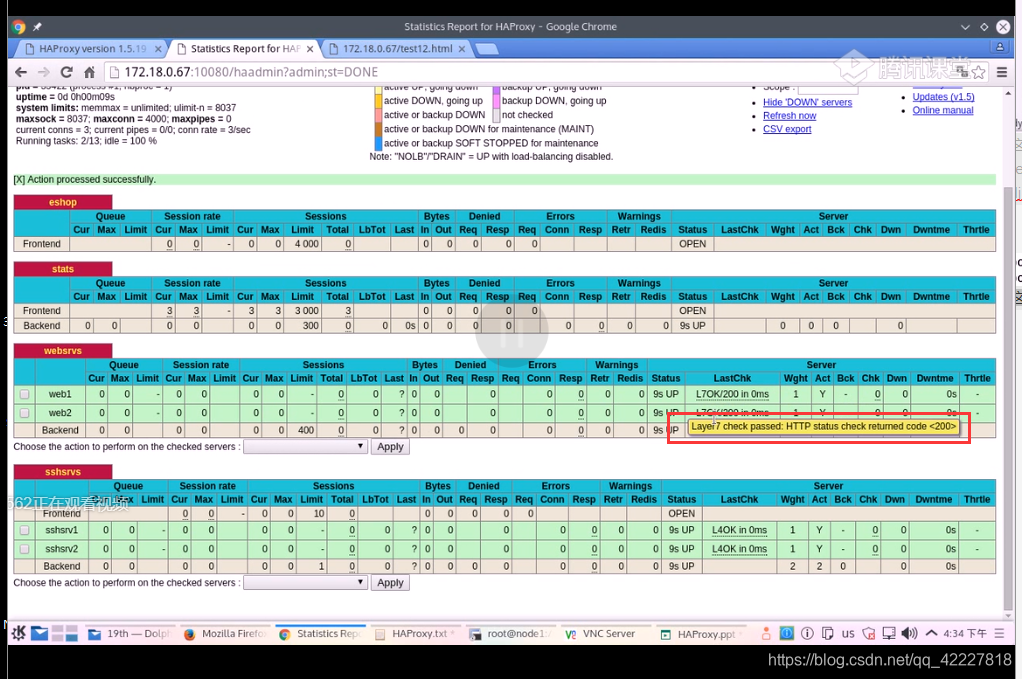Screen dimensions: 1022x679
Task: Switch to Mozilla Firefox taskbar window
Action: pyautogui.click(x=225, y=633)
